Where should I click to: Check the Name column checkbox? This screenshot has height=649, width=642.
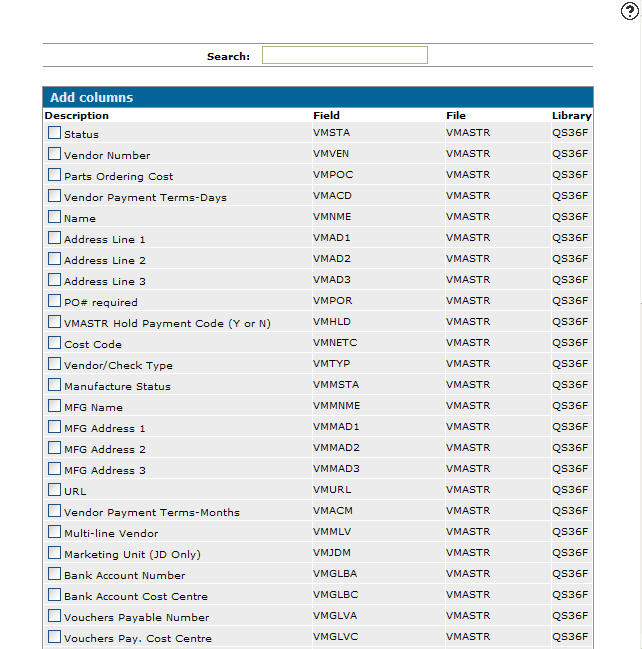tap(54, 217)
